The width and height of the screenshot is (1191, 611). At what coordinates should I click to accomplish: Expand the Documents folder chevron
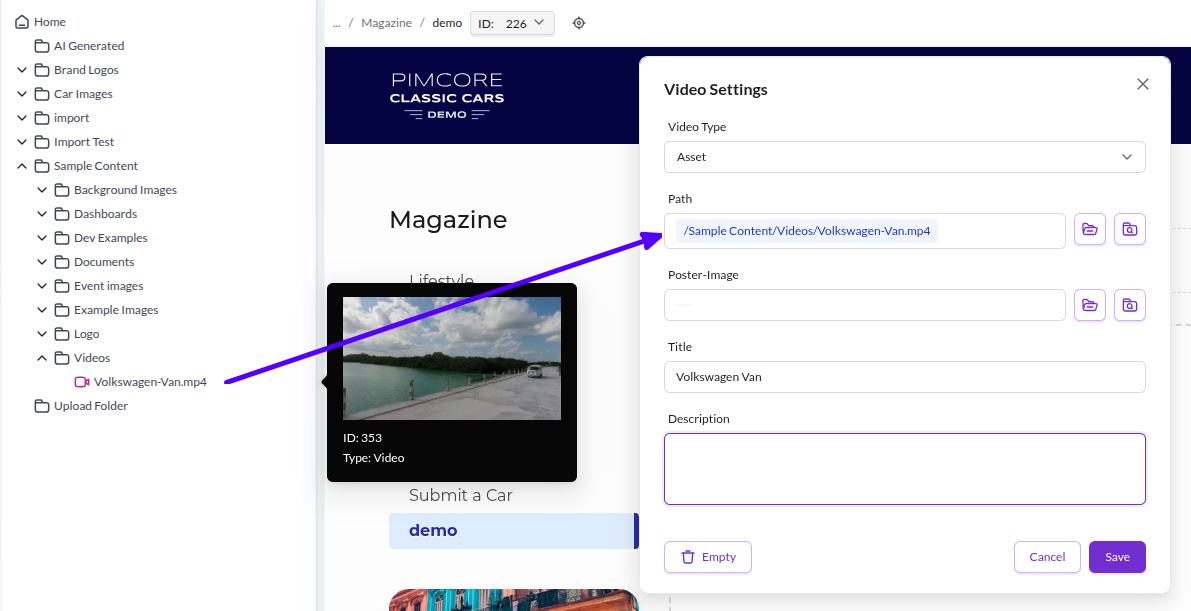tap(42, 261)
